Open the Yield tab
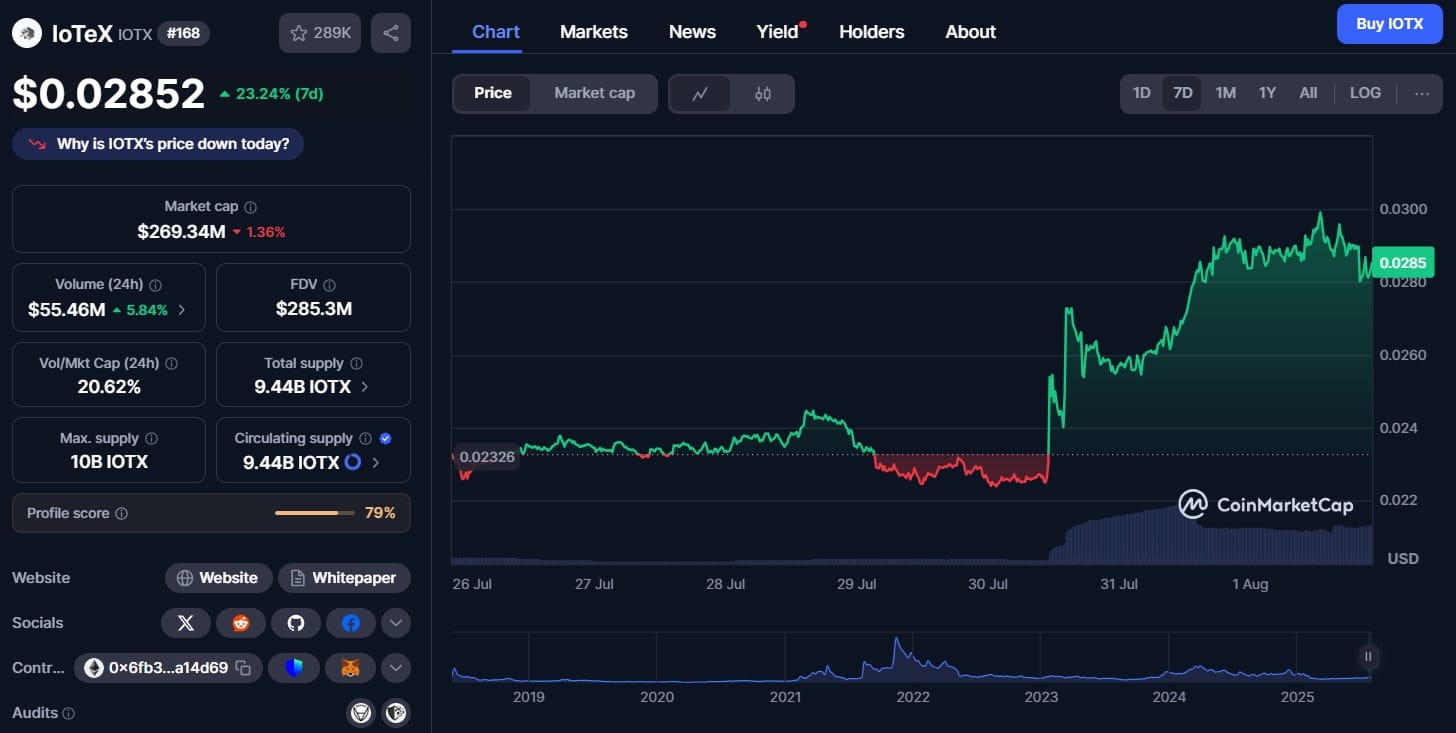The width and height of the screenshot is (1456, 733). point(778,31)
